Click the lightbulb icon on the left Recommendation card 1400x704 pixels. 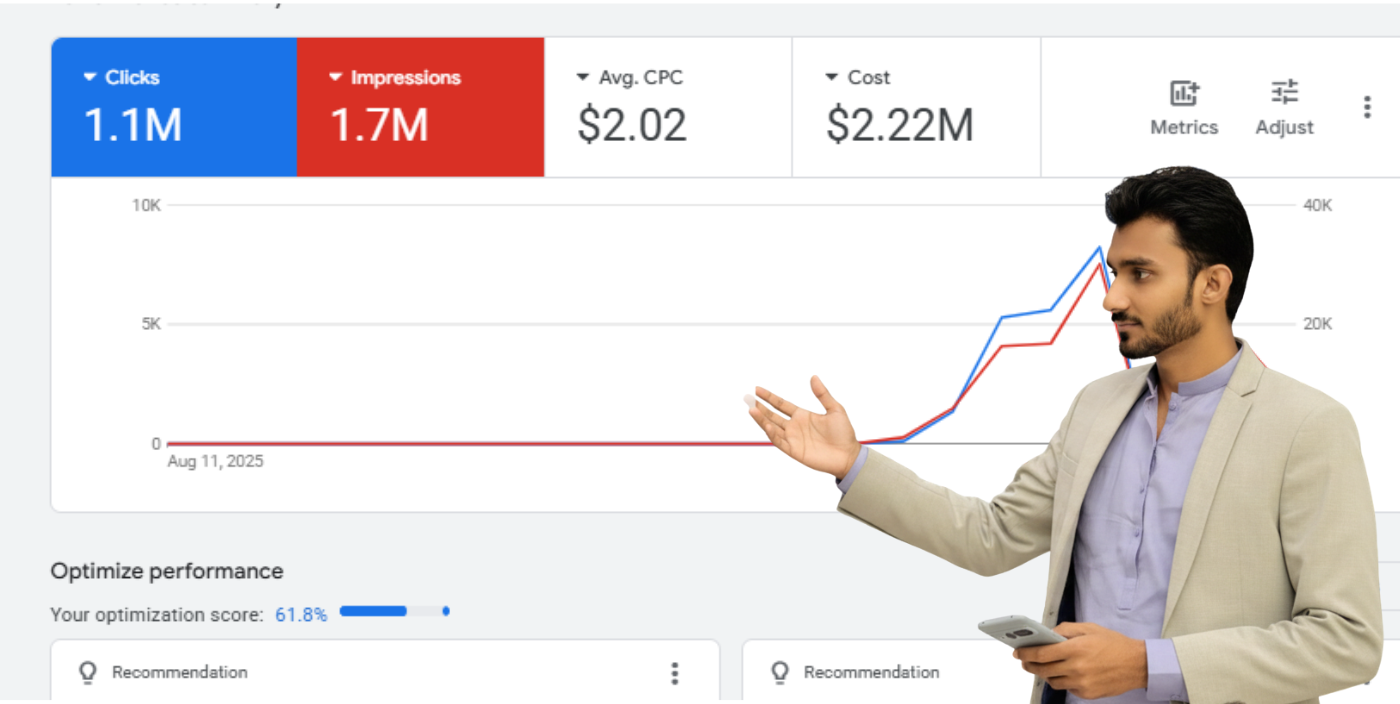(x=87, y=672)
